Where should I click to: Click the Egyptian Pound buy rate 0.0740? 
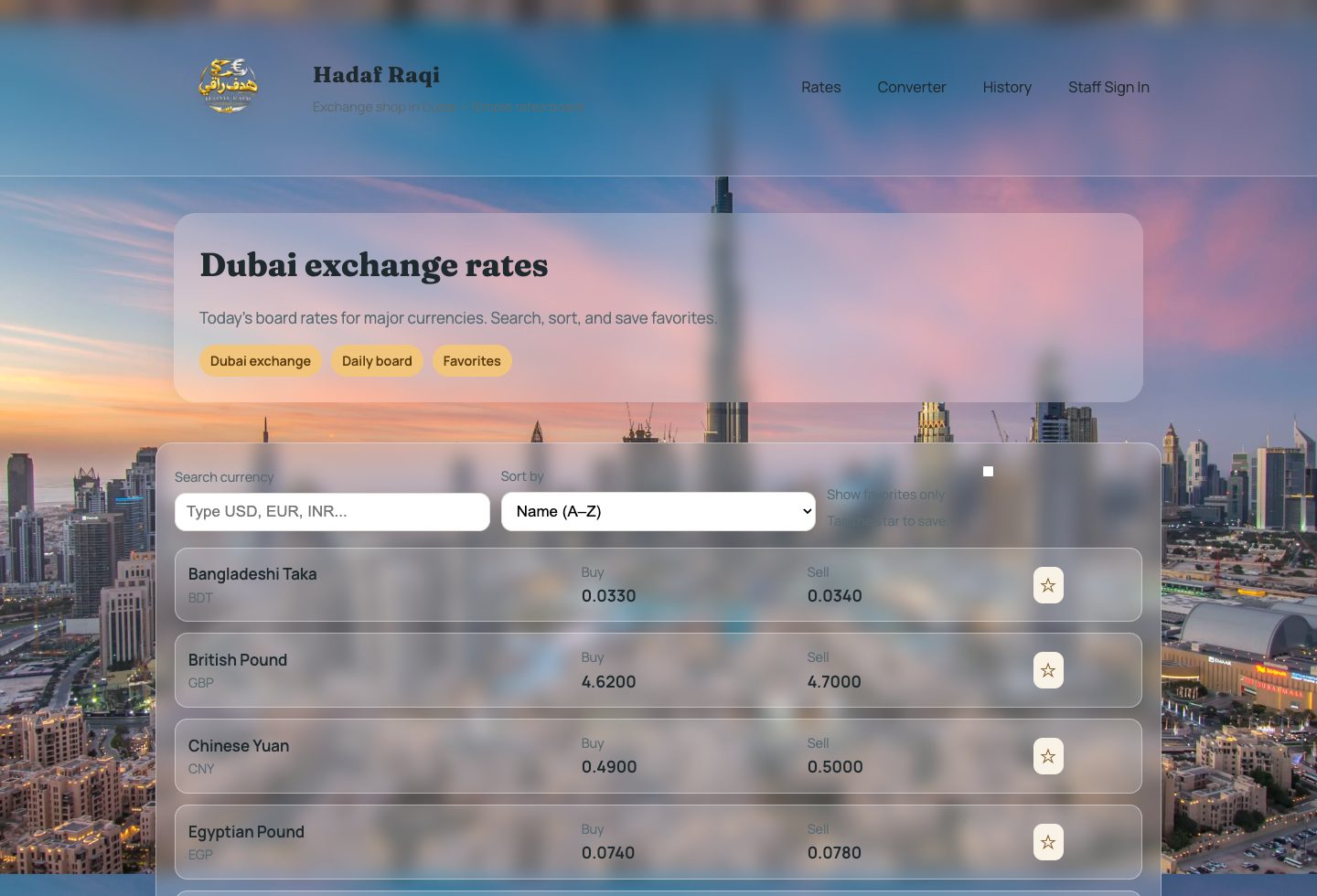[608, 853]
